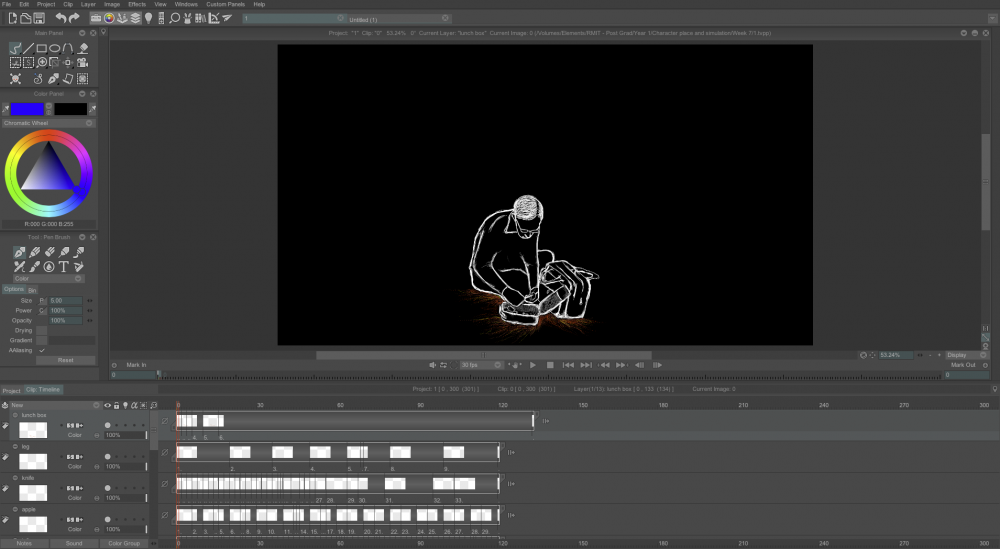Toggle the audio mute speaker icon
1000x549 pixels.
pyautogui.click(x=434, y=365)
